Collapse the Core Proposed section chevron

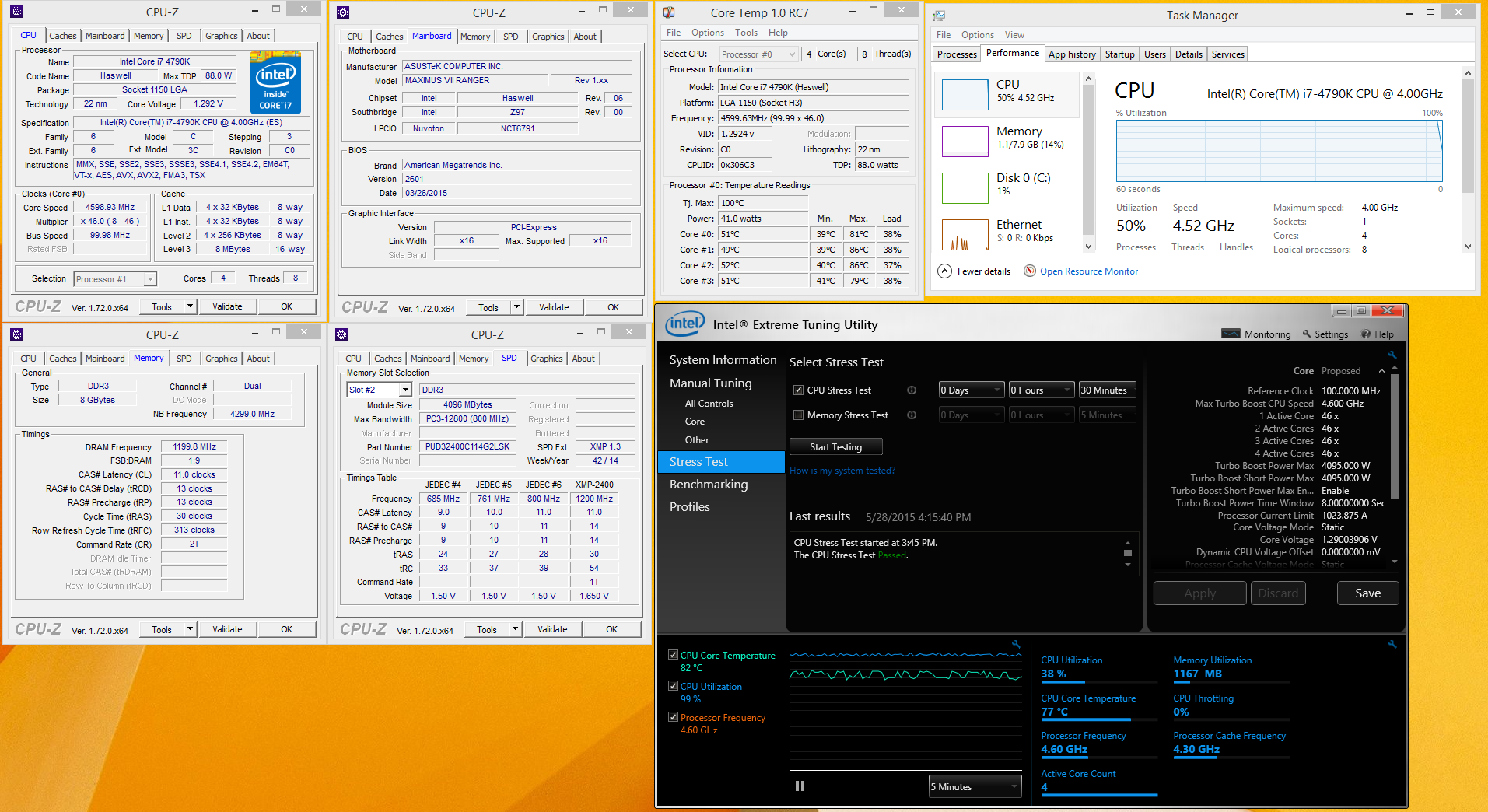1381,371
